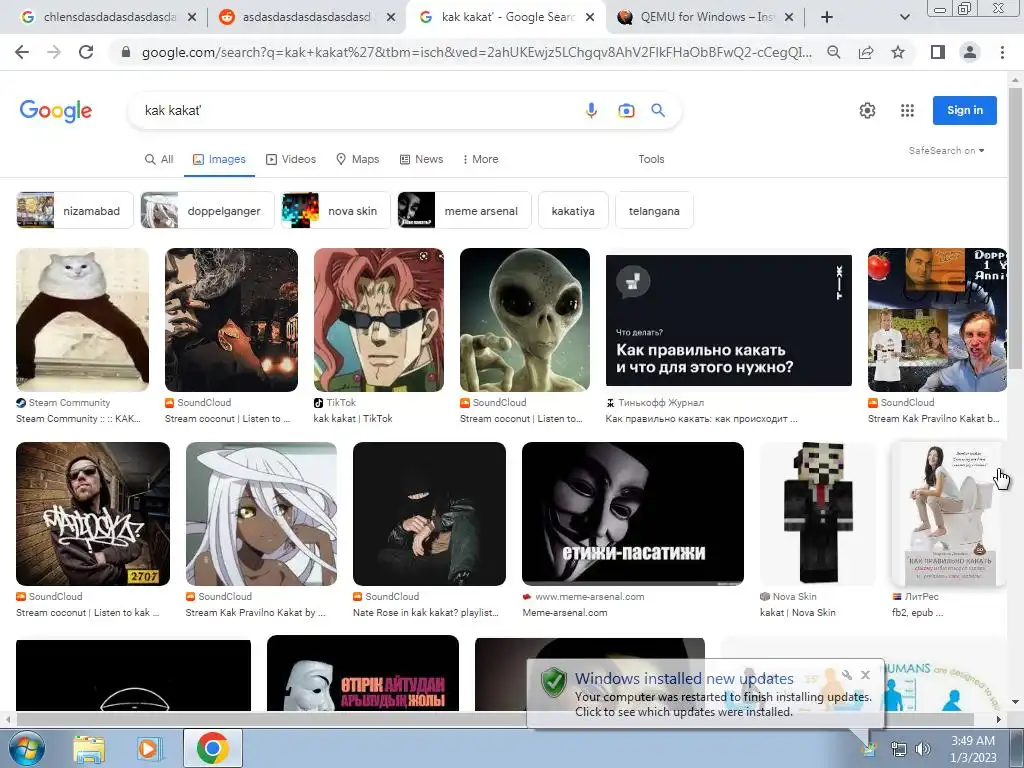Open the Chrome profile avatar icon
This screenshot has height=768, width=1024.
(x=970, y=52)
